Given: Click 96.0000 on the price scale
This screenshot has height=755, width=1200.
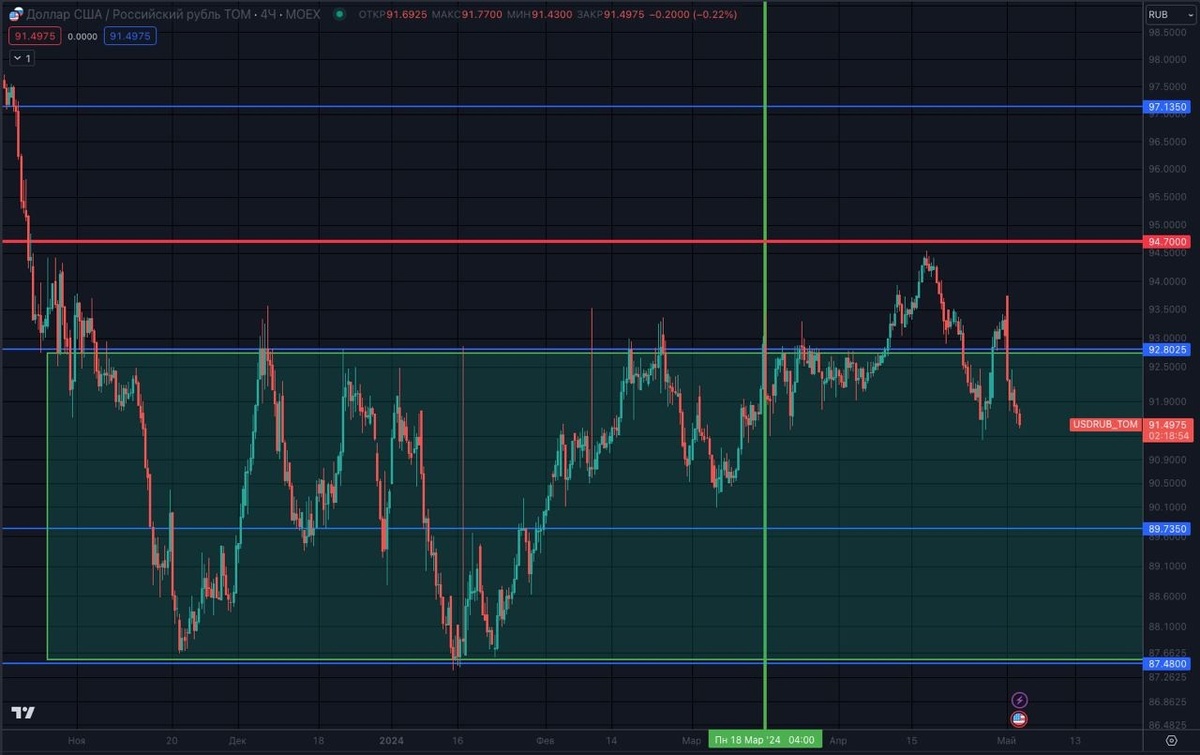Looking at the screenshot, I should tap(1168, 168).
